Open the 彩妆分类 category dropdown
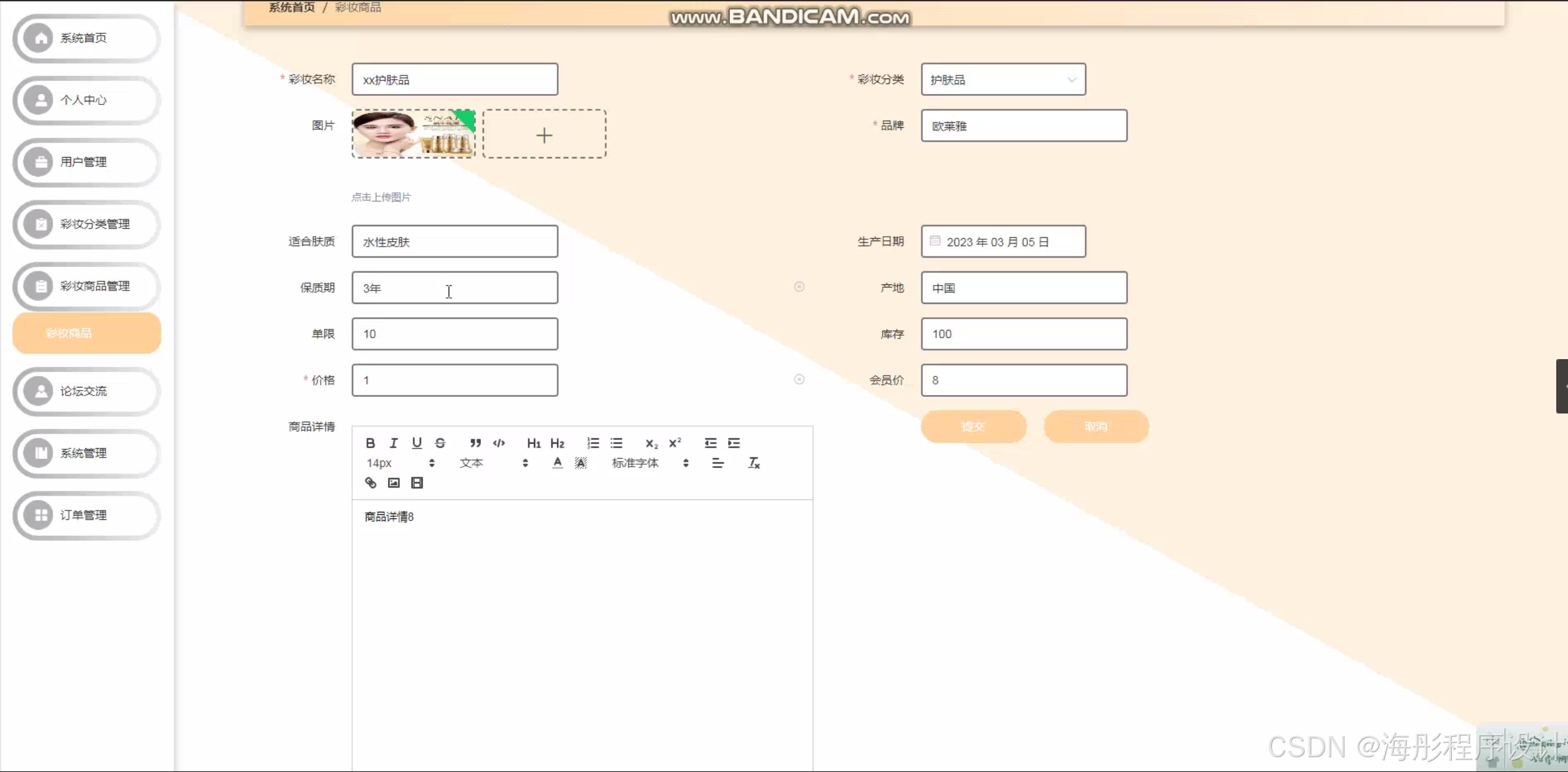The image size is (1568, 772). pyautogui.click(x=1002, y=80)
